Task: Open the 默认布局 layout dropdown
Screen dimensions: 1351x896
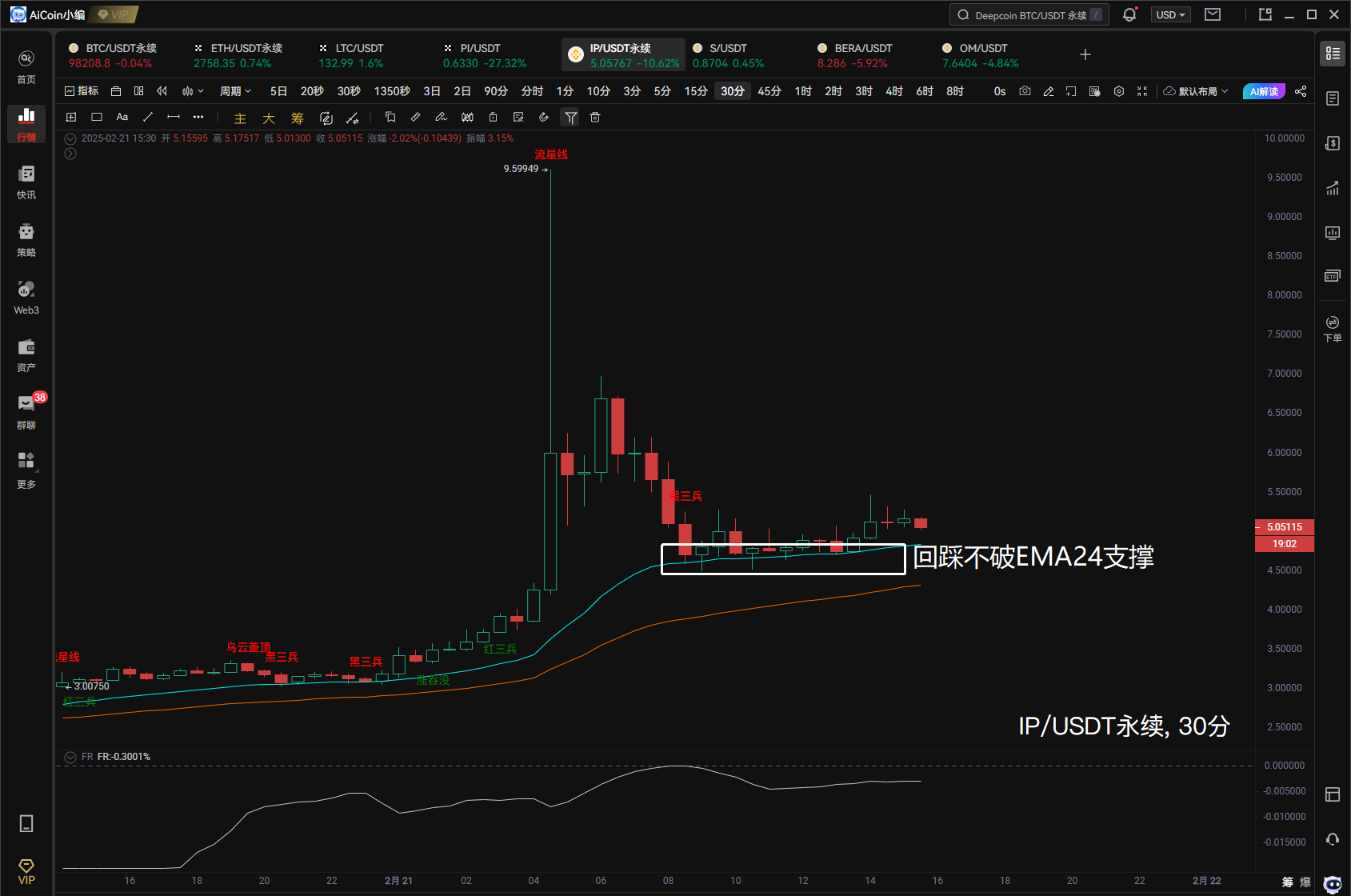Action: point(1196,91)
